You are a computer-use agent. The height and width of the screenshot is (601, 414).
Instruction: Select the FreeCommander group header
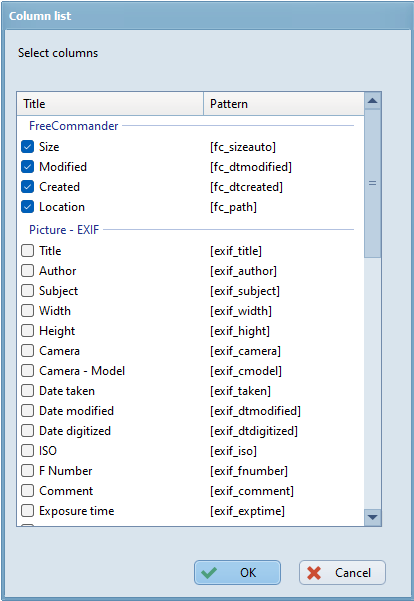click(x=74, y=126)
